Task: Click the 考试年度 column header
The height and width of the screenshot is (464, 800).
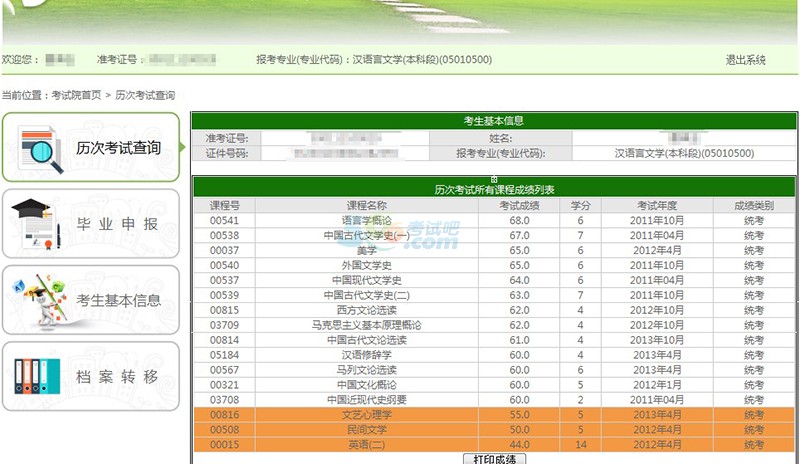Action: [x=657, y=206]
